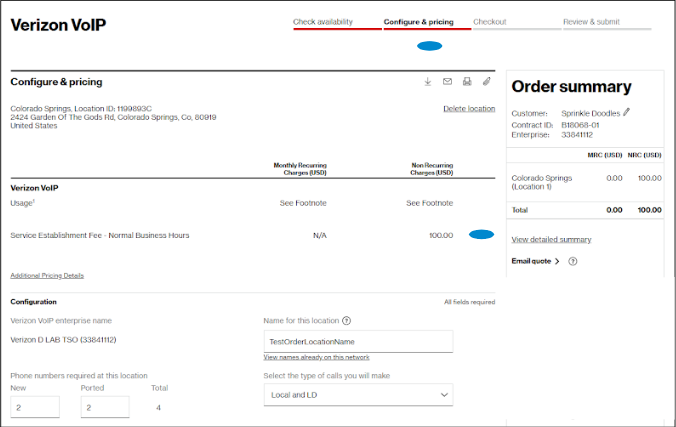The width and height of the screenshot is (676, 427).
Task: Open the Review & submit step
Action: [x=591, y=22]
